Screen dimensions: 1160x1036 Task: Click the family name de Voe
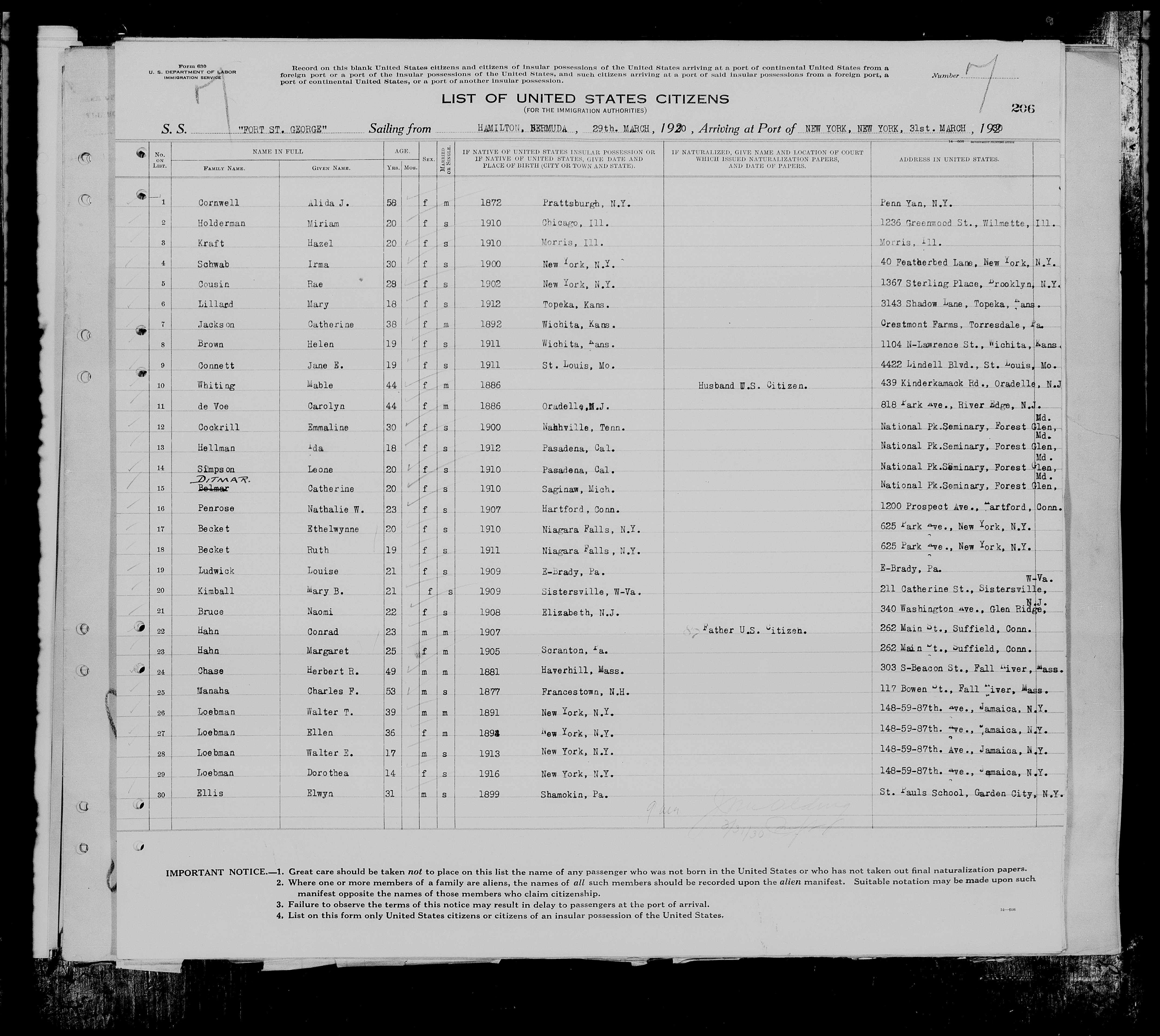(x=213, y=406)
